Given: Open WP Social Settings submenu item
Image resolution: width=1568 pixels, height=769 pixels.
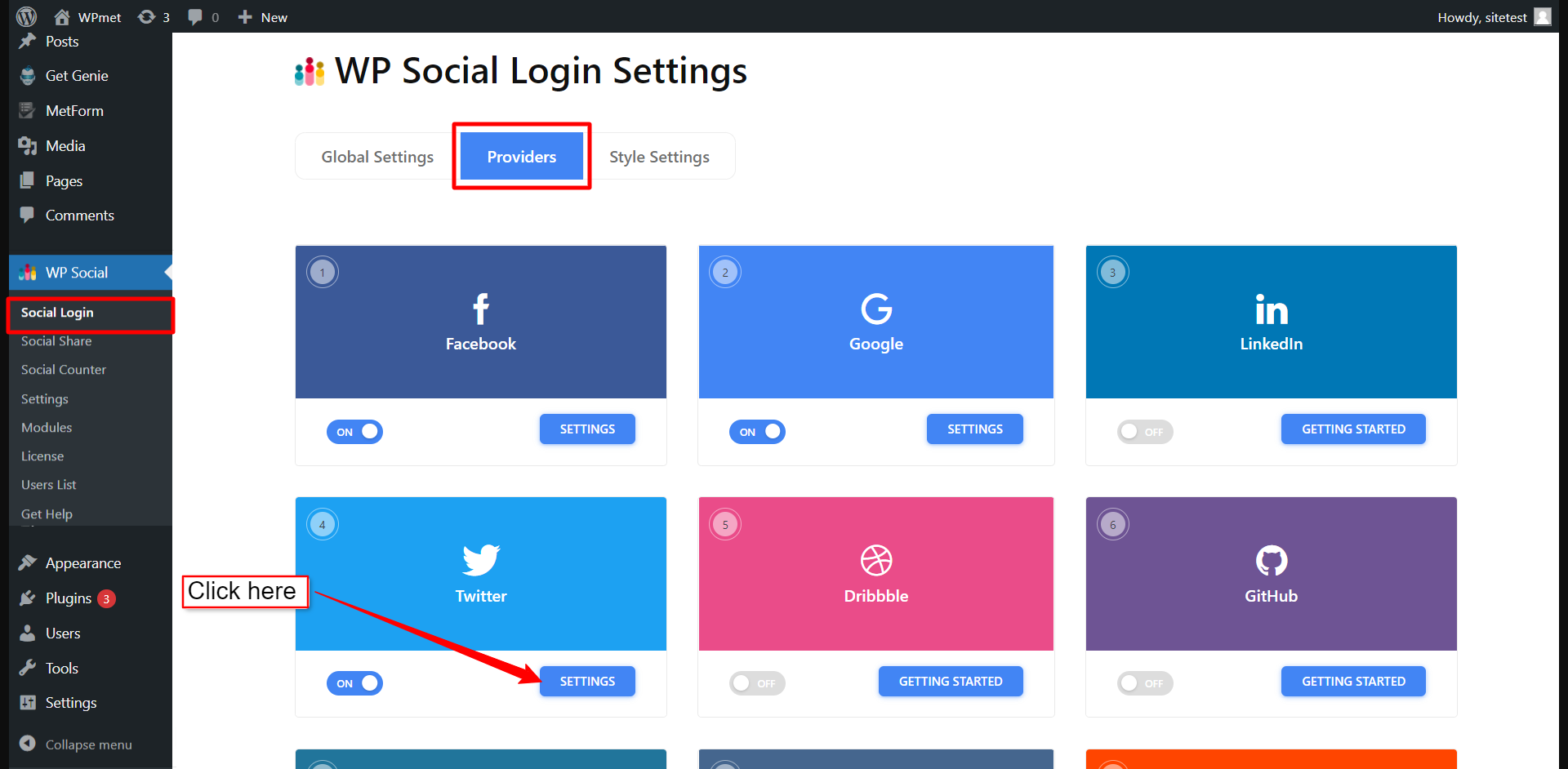Looking at the screenshot, I should [x=45, y=399].
